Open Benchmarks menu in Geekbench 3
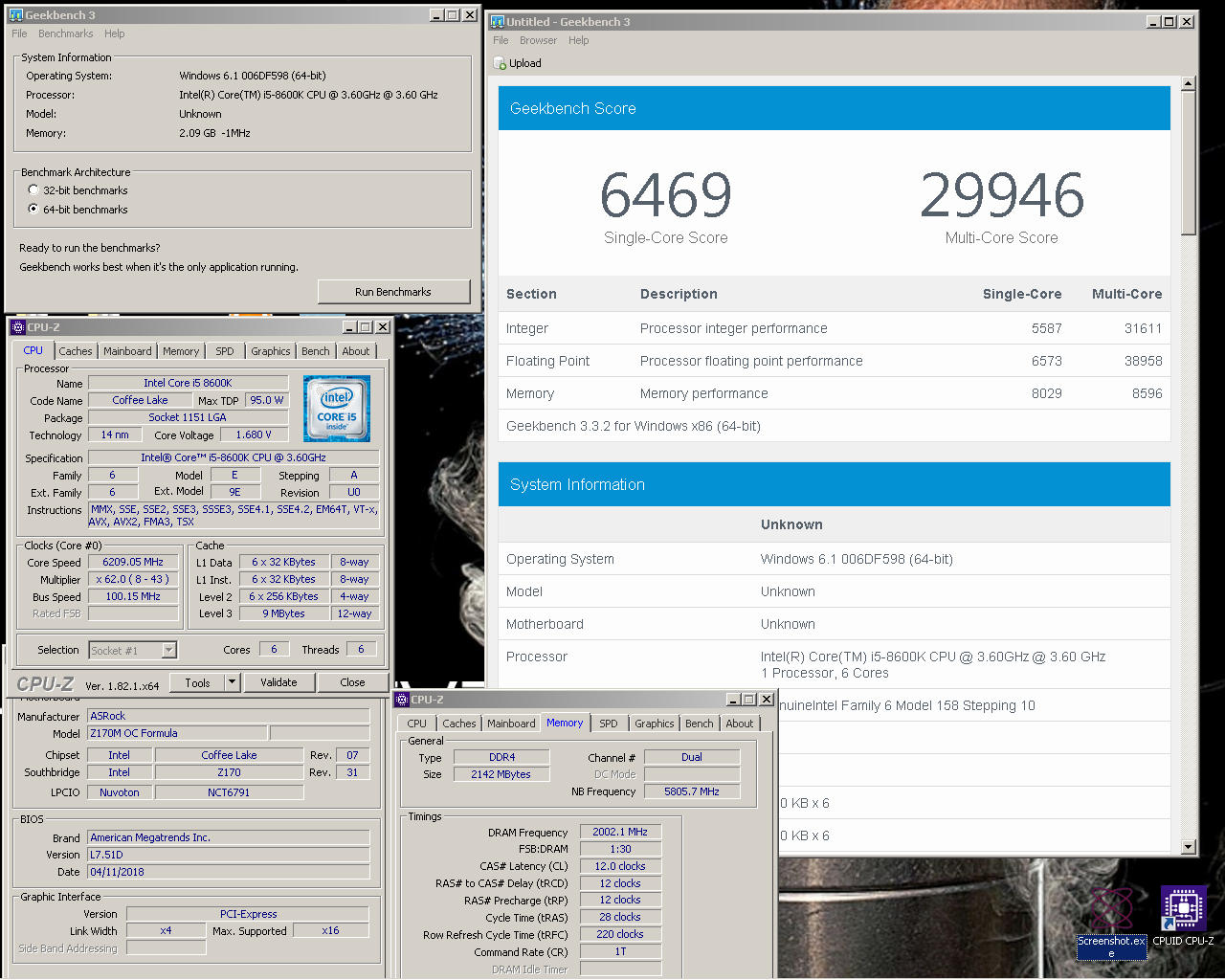The width and height of the screenshot is (1225, 980). pyautogui.click(x=66, y=33)
